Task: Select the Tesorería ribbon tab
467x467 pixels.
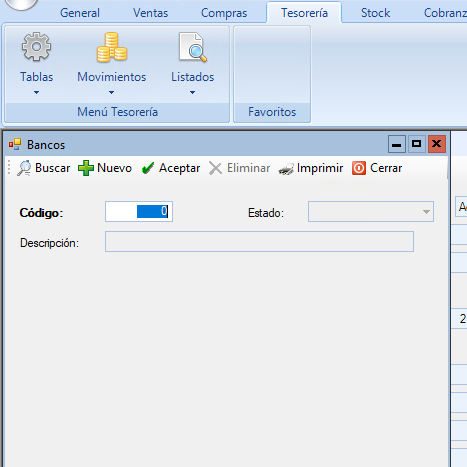Action: click(304, 13)
